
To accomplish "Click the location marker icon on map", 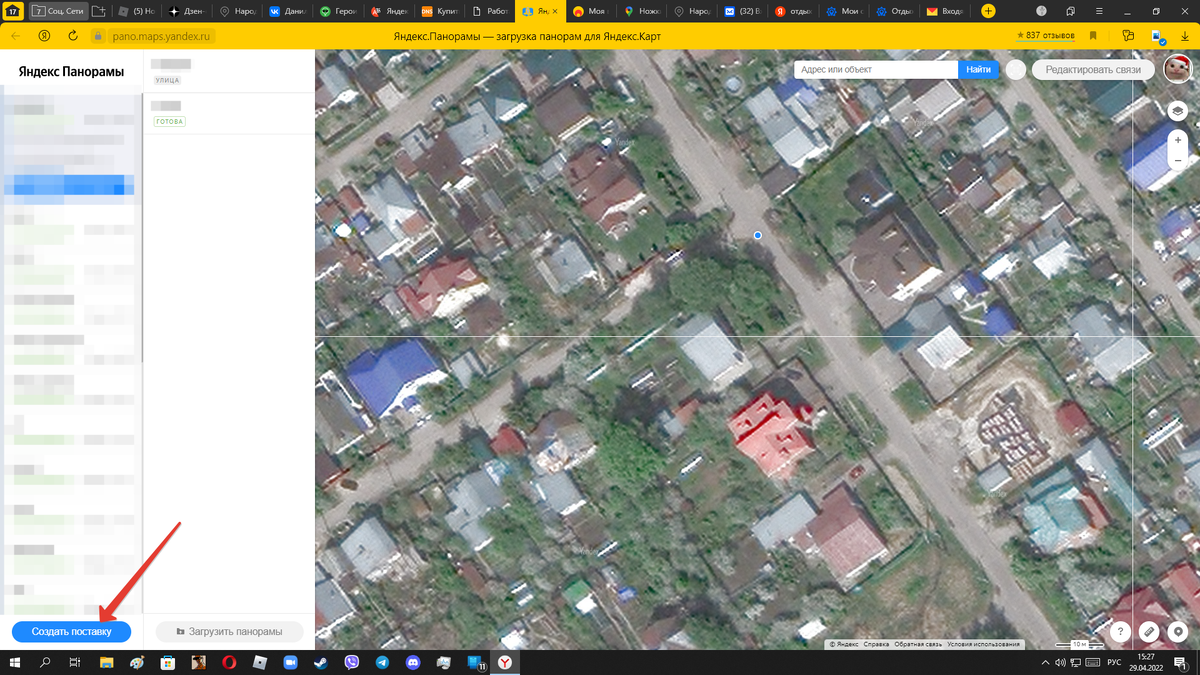I will tap(1178, 632).
